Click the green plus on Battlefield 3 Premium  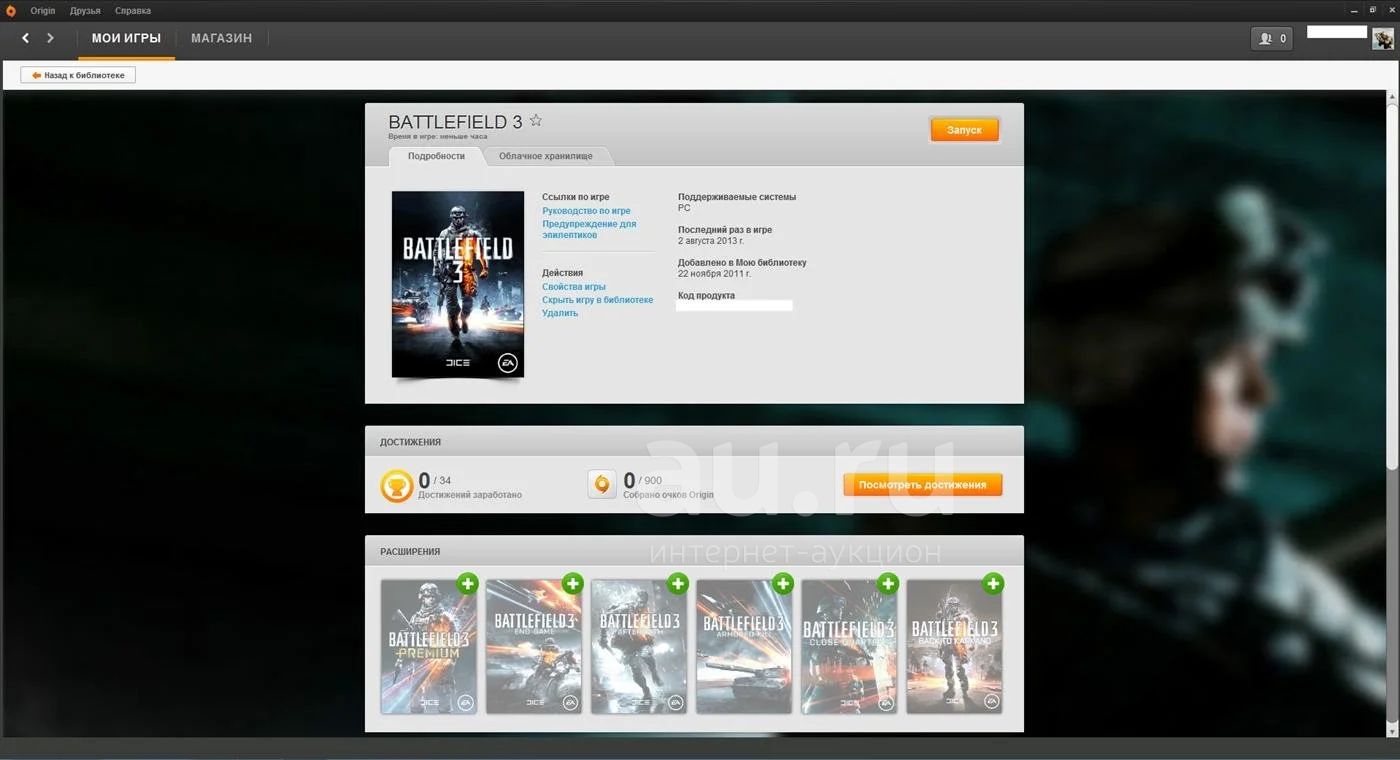pos(467,583)
